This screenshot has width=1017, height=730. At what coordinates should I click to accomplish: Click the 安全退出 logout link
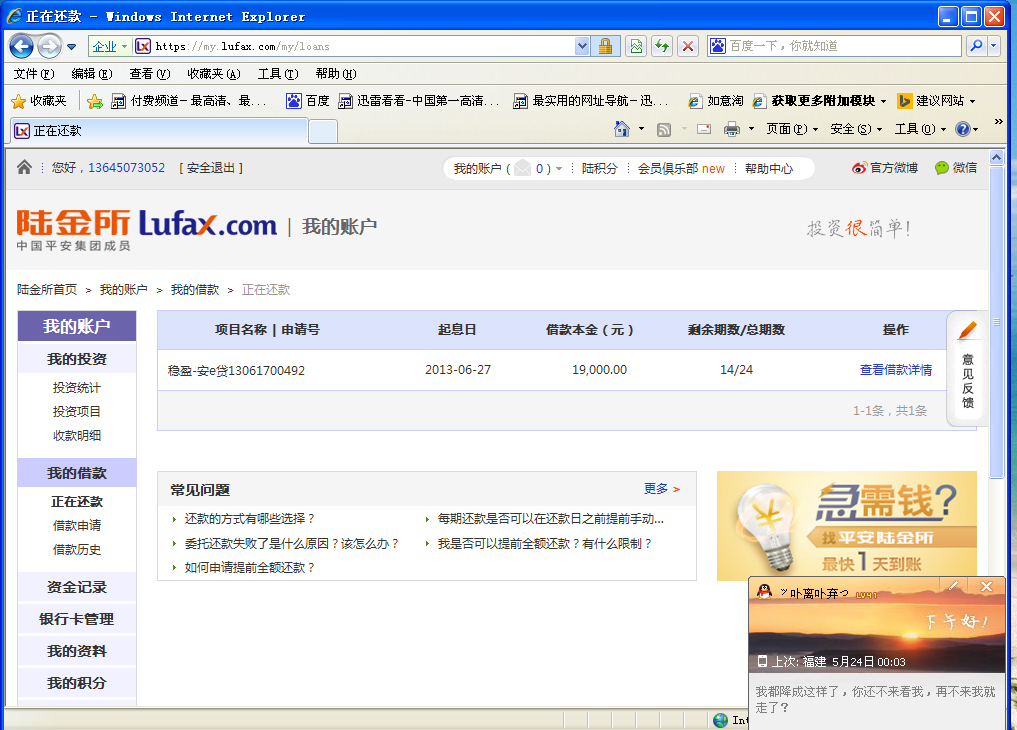point(211,168)
